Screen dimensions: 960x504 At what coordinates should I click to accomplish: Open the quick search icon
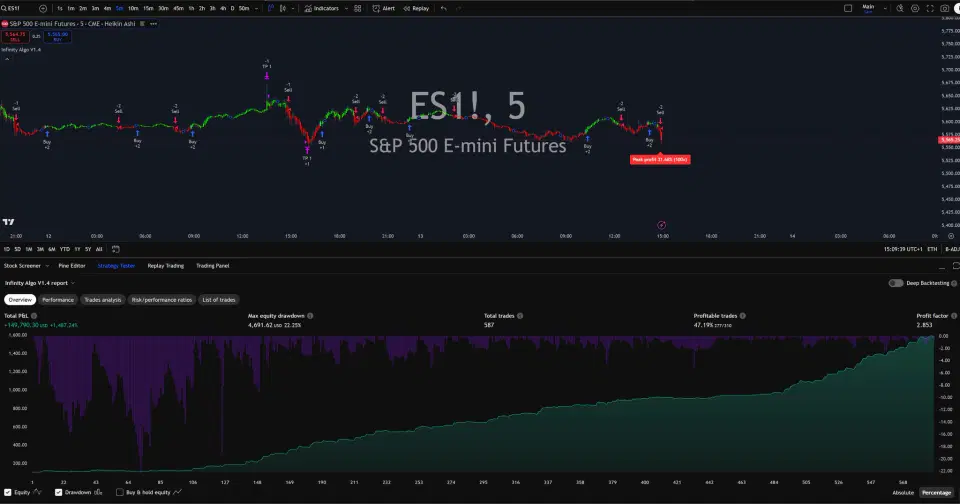pyautogui.click(x=900, y=9)
